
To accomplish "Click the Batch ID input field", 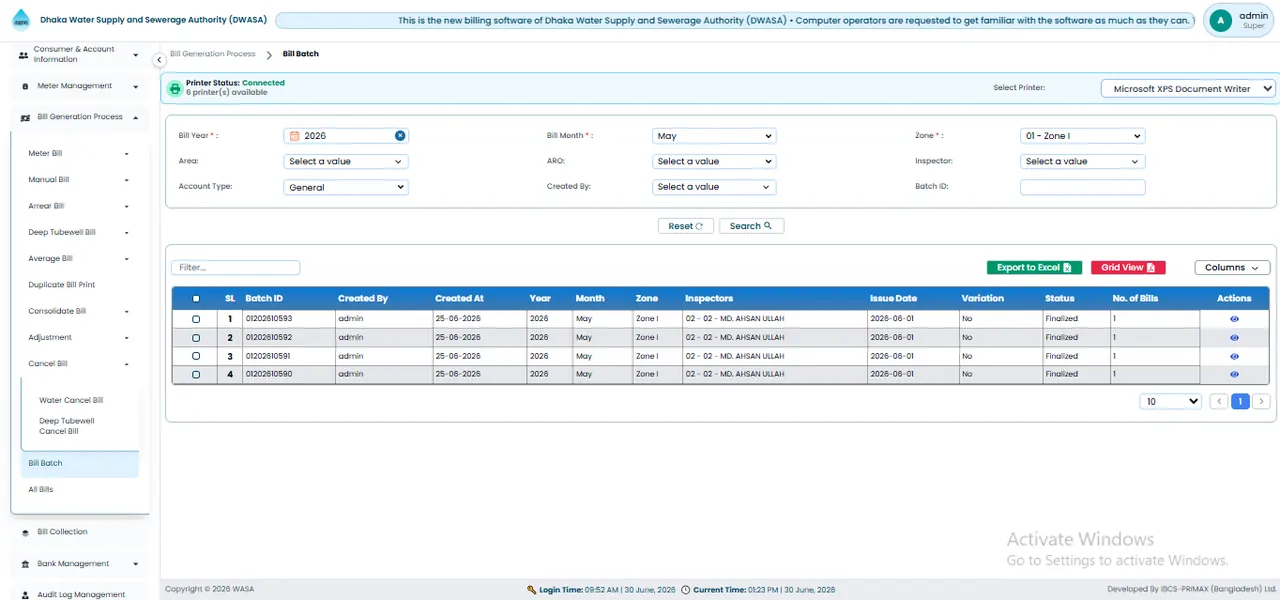I will coord(1082,187).
